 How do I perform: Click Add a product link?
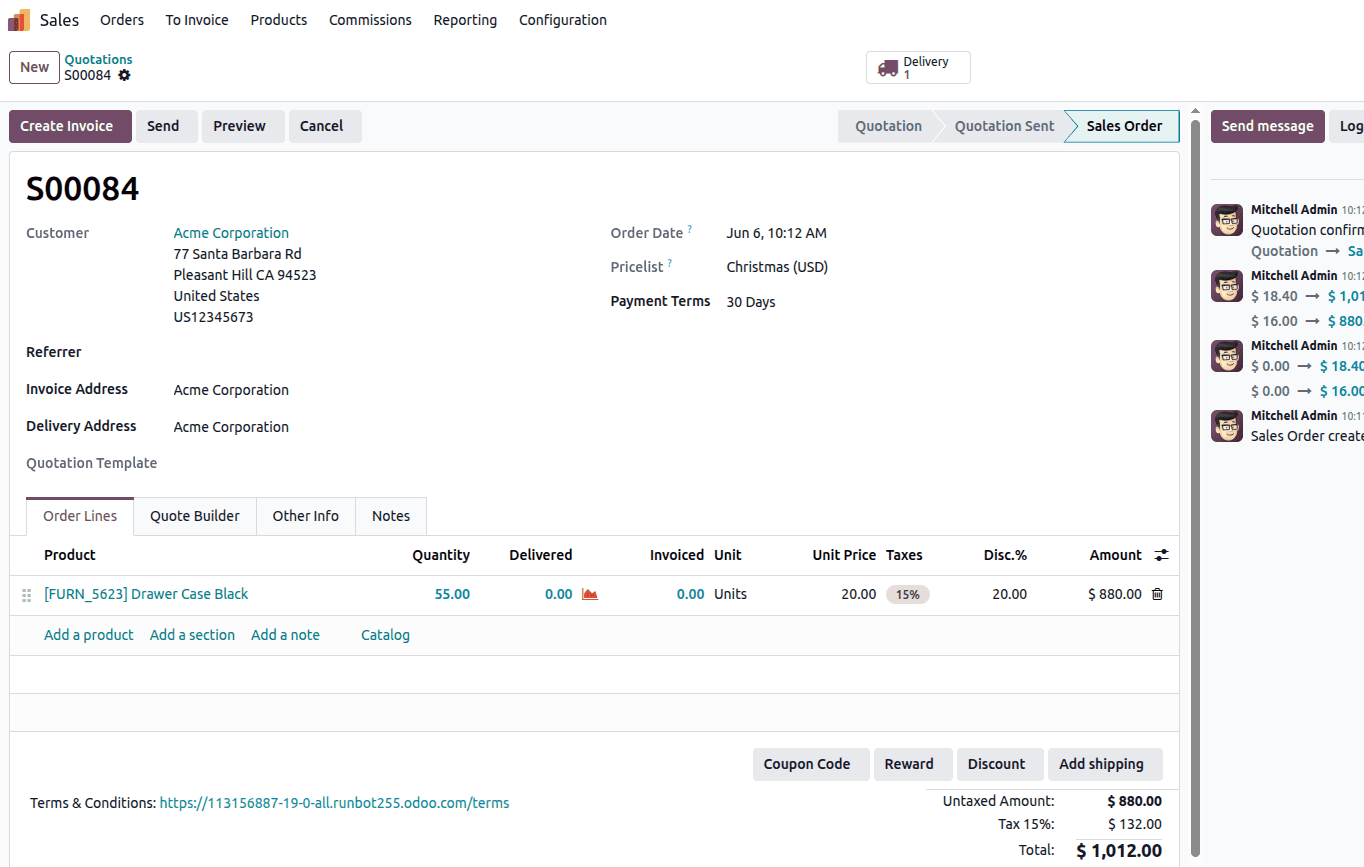pyautogui.click(x=88, y=635)
